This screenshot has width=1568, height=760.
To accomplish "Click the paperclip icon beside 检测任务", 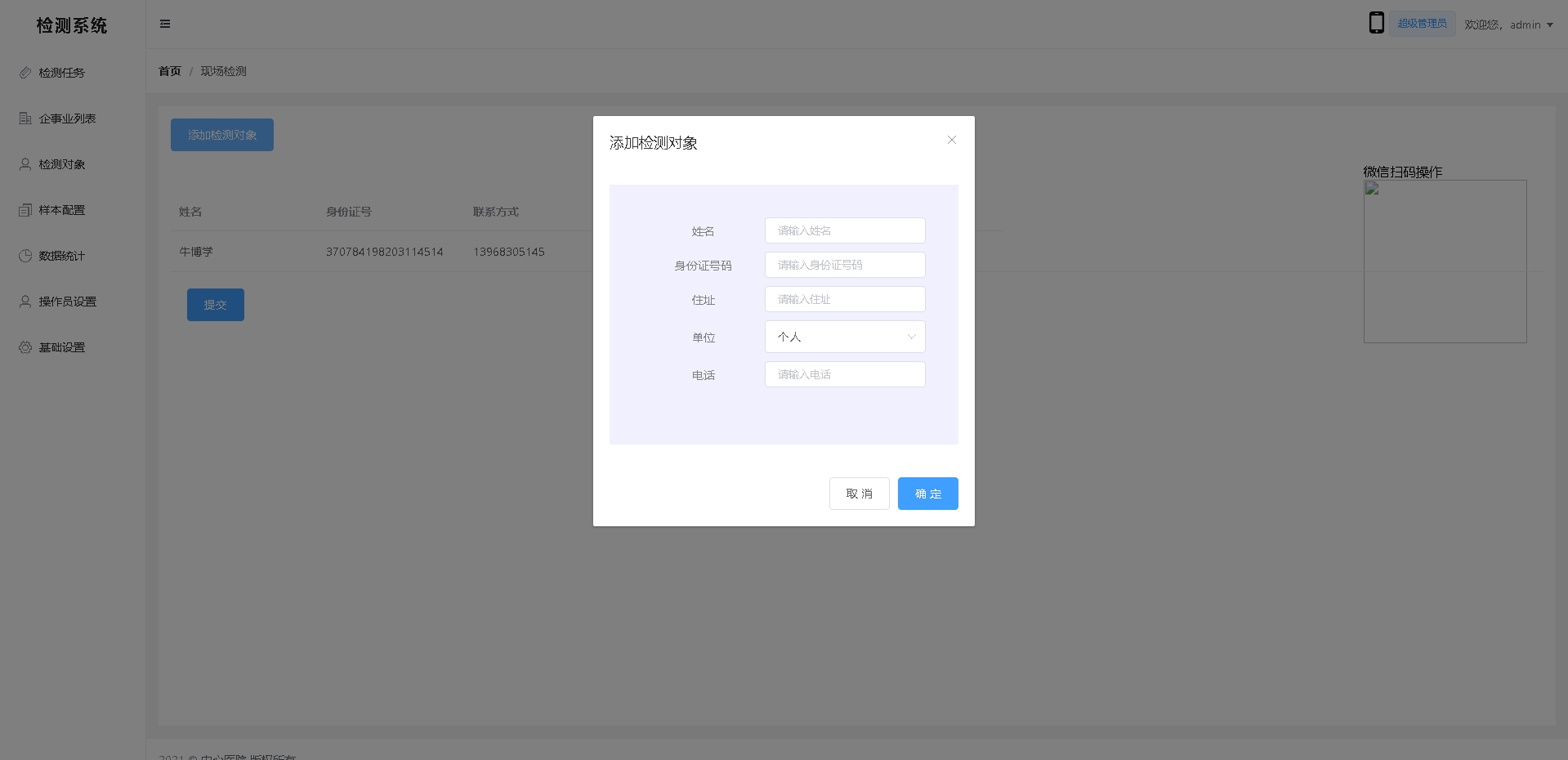I will pos(25,73).
